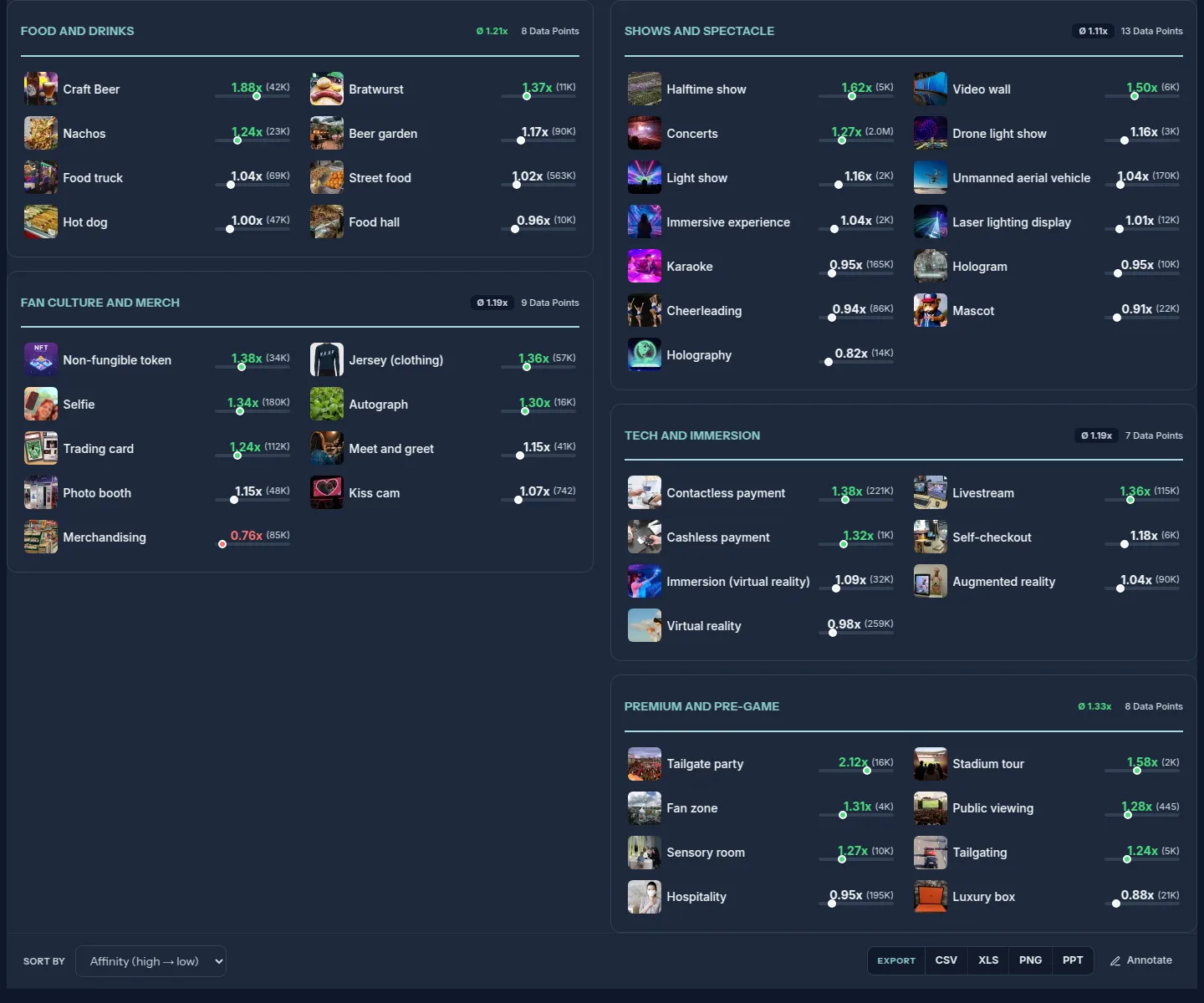Select the Jersey (clothing) icon
Screen dimensions: 1204x1003
pyautogui.click(x=327, y=359)
